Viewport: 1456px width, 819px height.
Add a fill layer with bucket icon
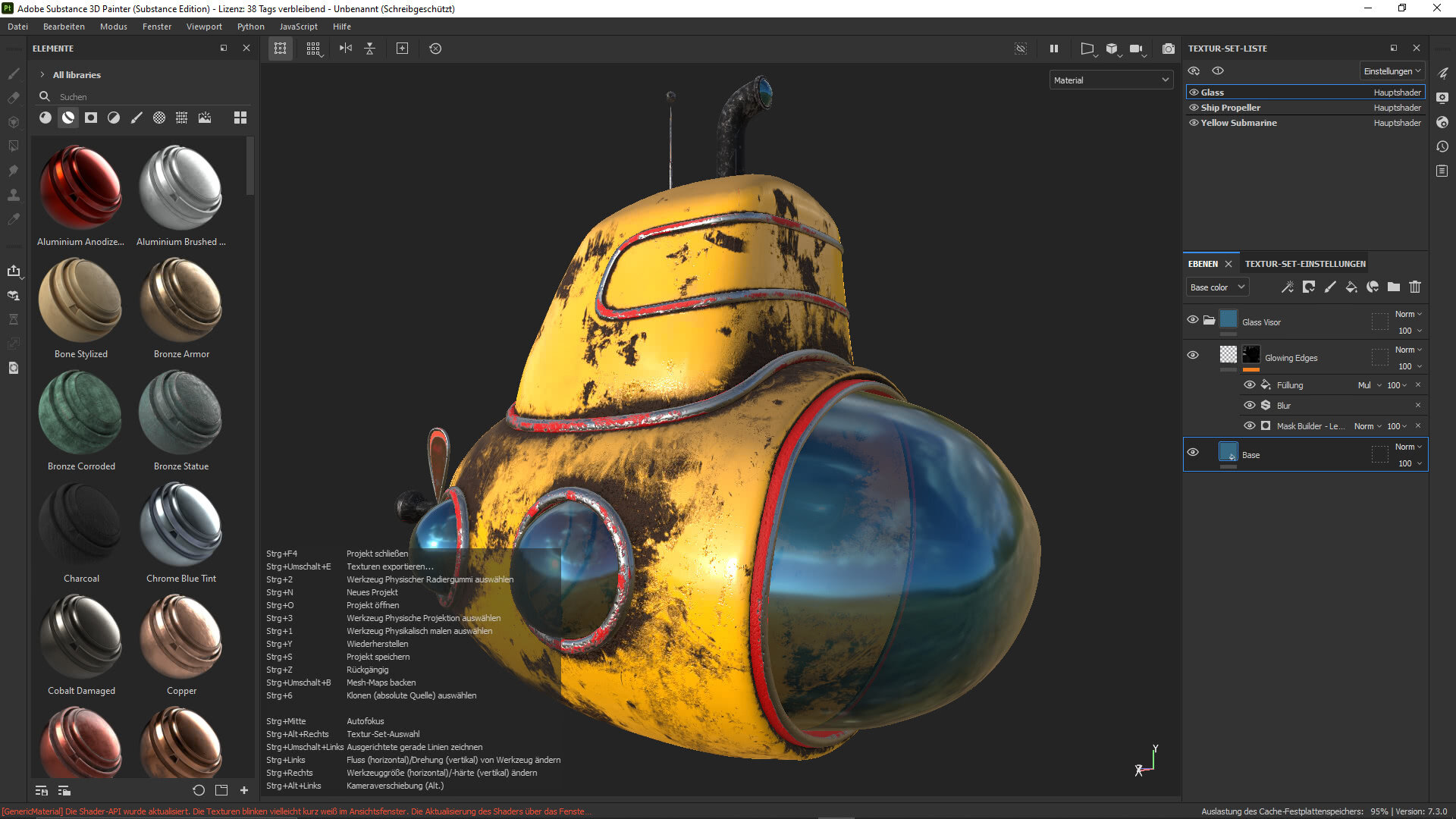pos(1351,287)
